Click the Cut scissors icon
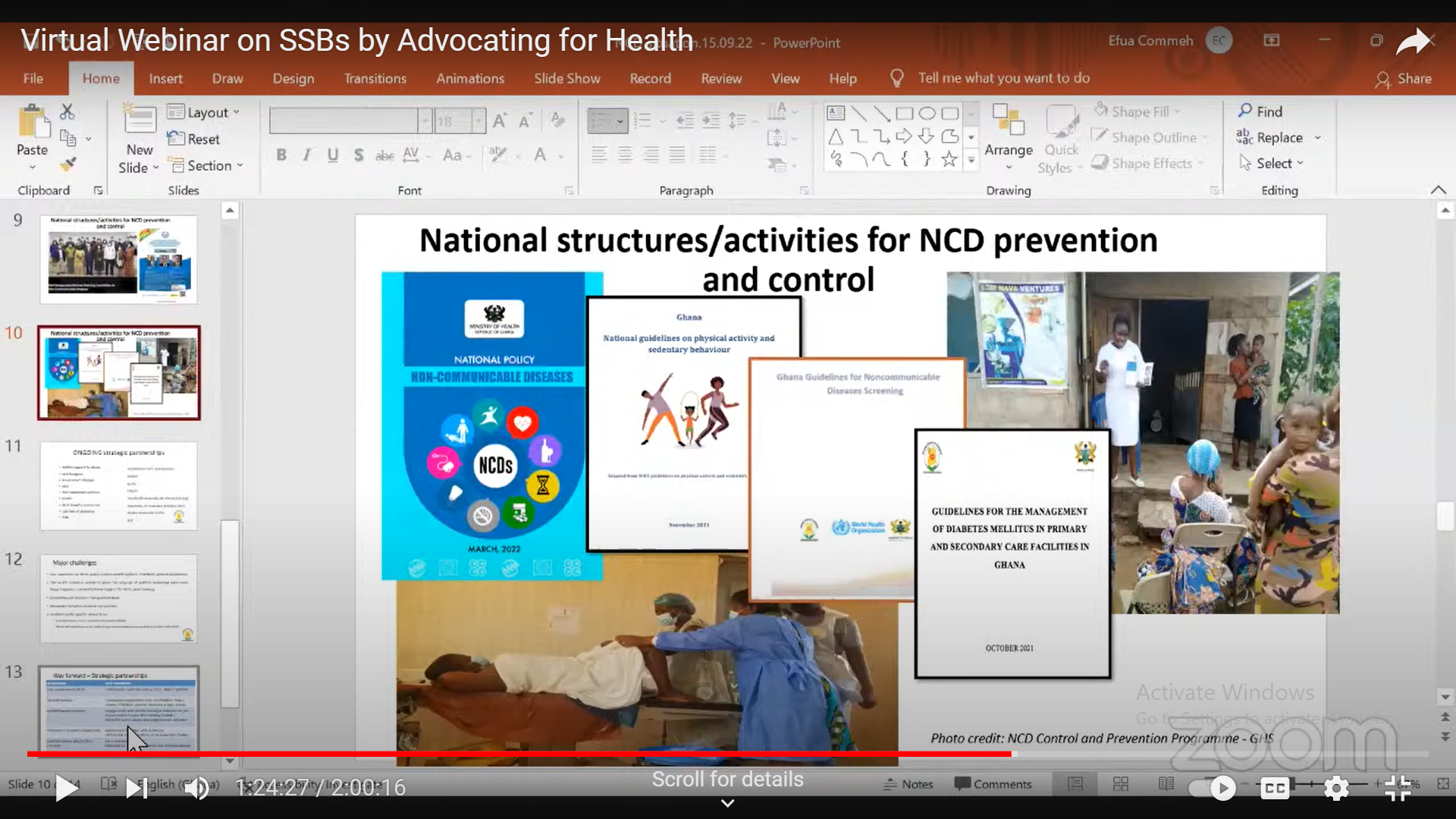 point(67,112)
